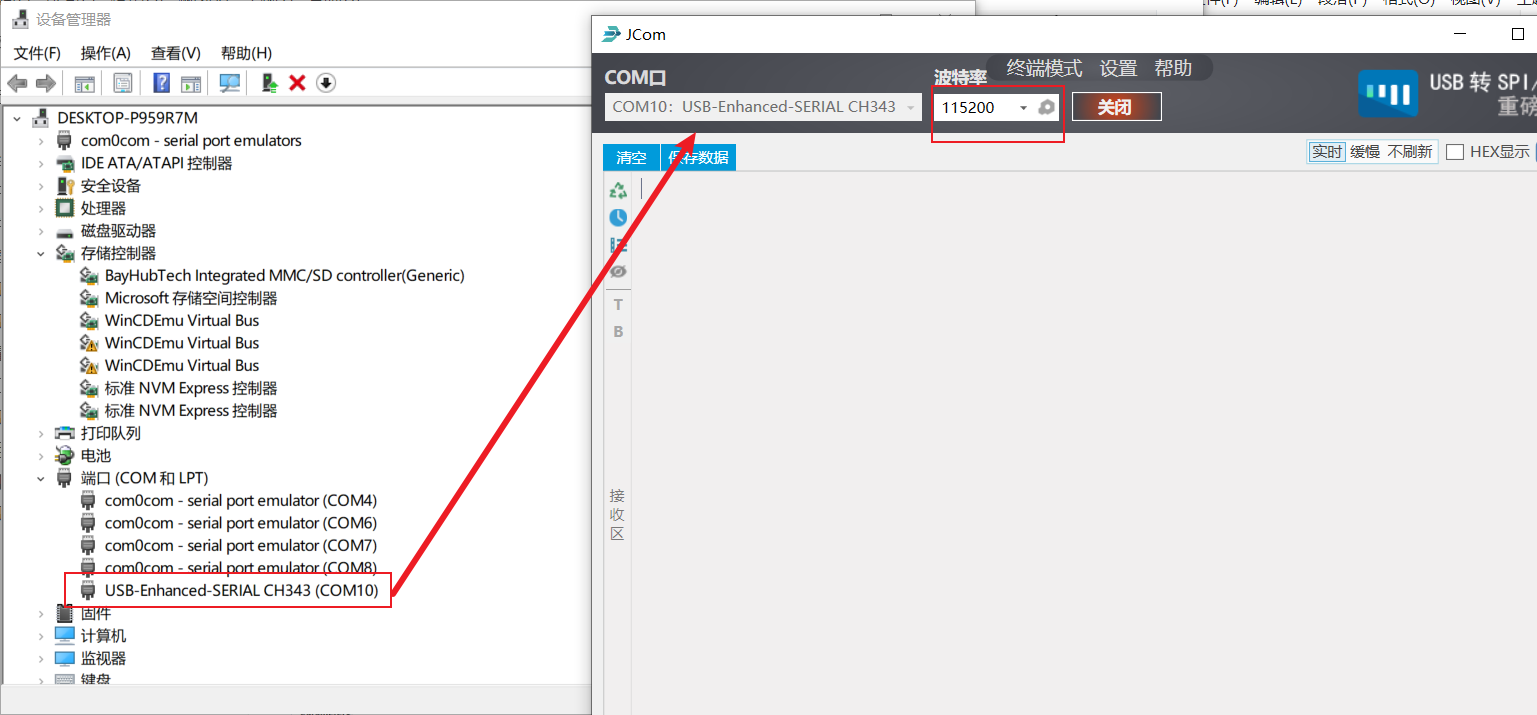Enable the HEX显示 checkbox

[1455, 152]
